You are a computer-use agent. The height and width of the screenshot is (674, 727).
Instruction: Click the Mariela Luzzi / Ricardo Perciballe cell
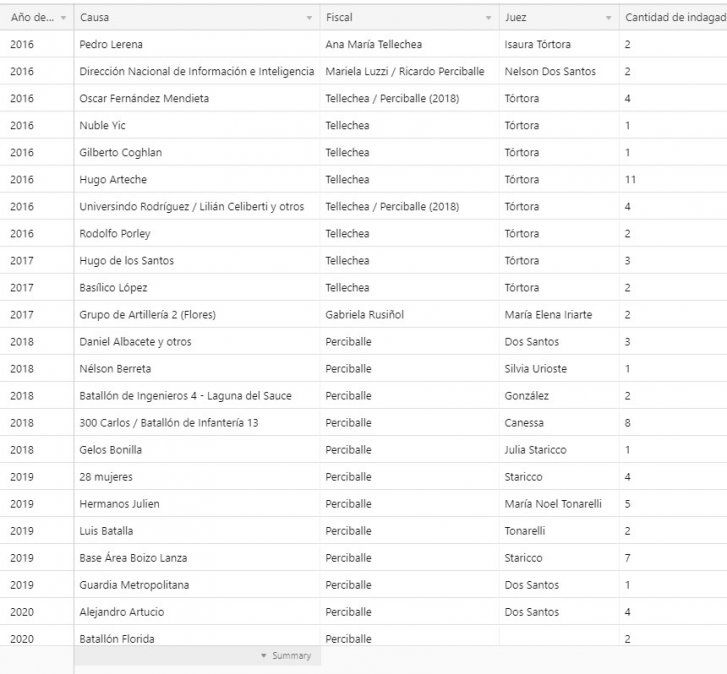[404, 72]
